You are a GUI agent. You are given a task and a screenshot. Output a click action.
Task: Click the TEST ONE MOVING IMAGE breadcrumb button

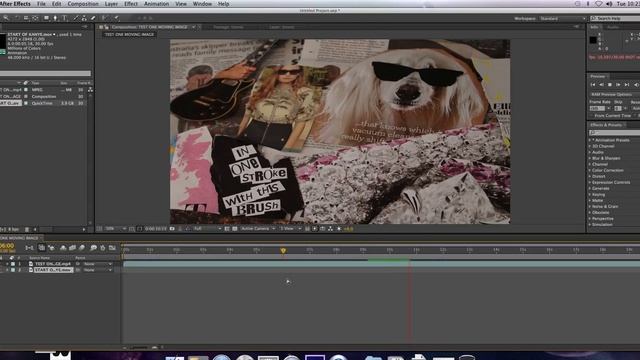click(x=129, y=35)
